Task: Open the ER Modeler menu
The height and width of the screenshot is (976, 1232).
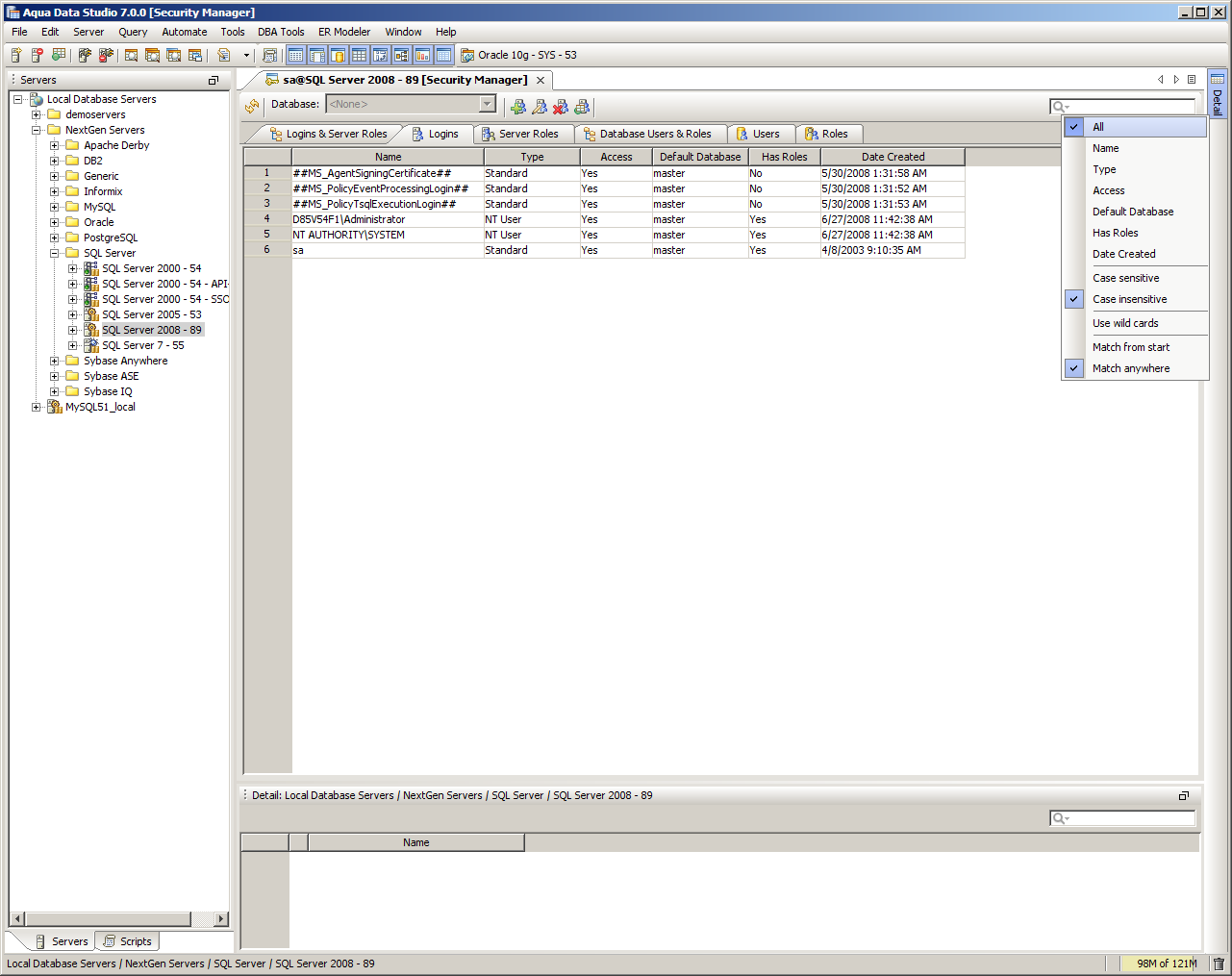Action: (x=344, y=32)
